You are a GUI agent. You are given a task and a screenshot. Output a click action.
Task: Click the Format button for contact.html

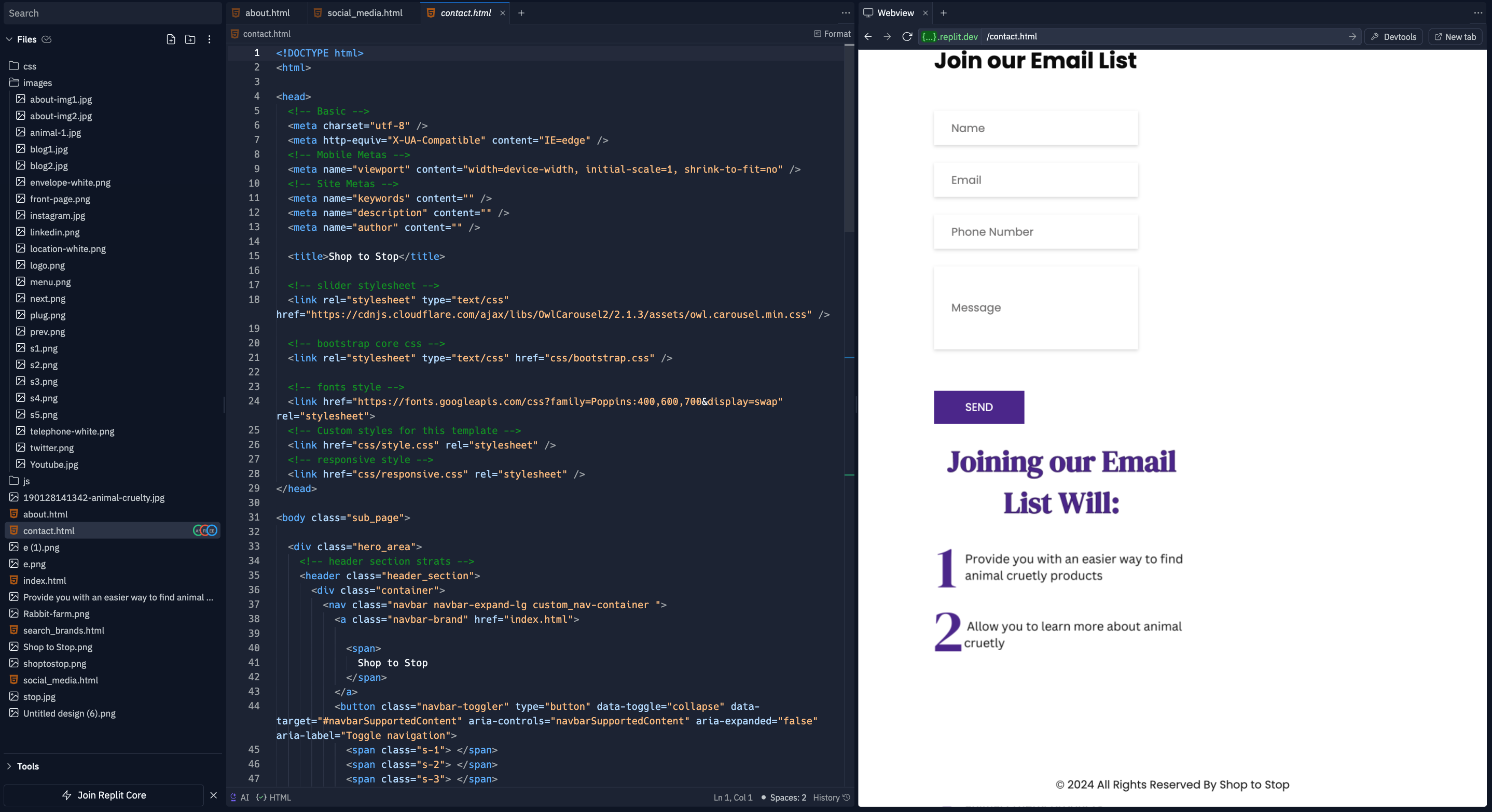[x=831, y=34]
